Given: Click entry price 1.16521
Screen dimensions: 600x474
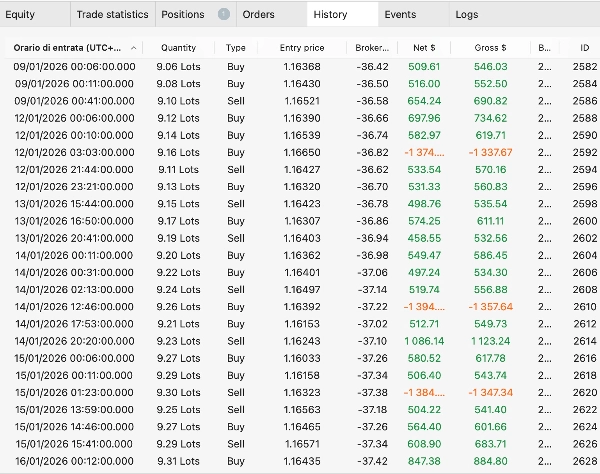Looking at the screenshot, I should [302, 101].
